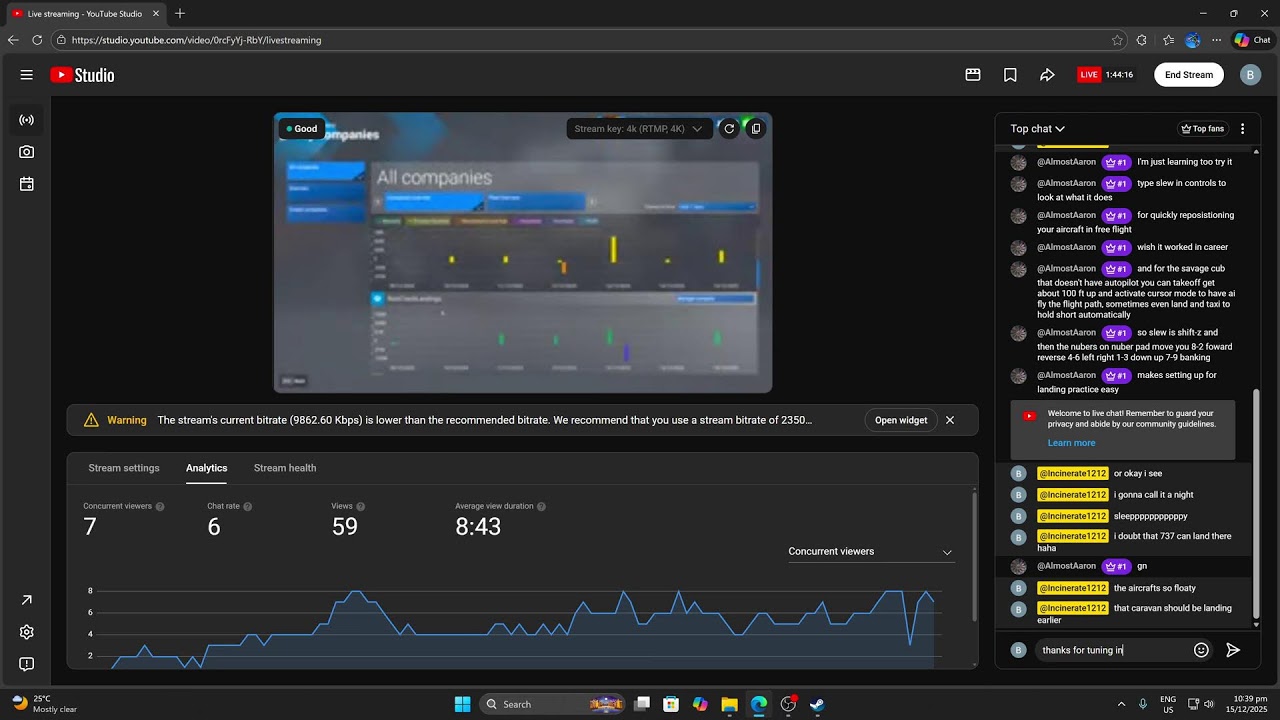The height and width of the screenshot is (720, 1280).
Task: Reset stream with the refresh icon
Action: pyautogui.click(x=729, y=128)
